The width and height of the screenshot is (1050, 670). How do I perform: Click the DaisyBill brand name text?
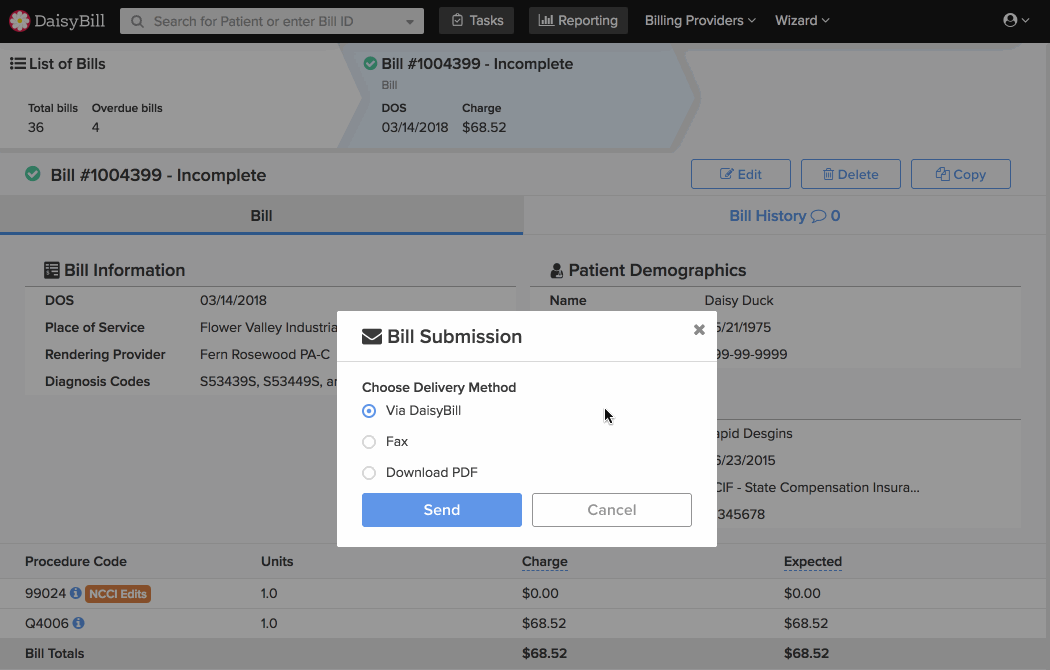click(x=70, y=21)
